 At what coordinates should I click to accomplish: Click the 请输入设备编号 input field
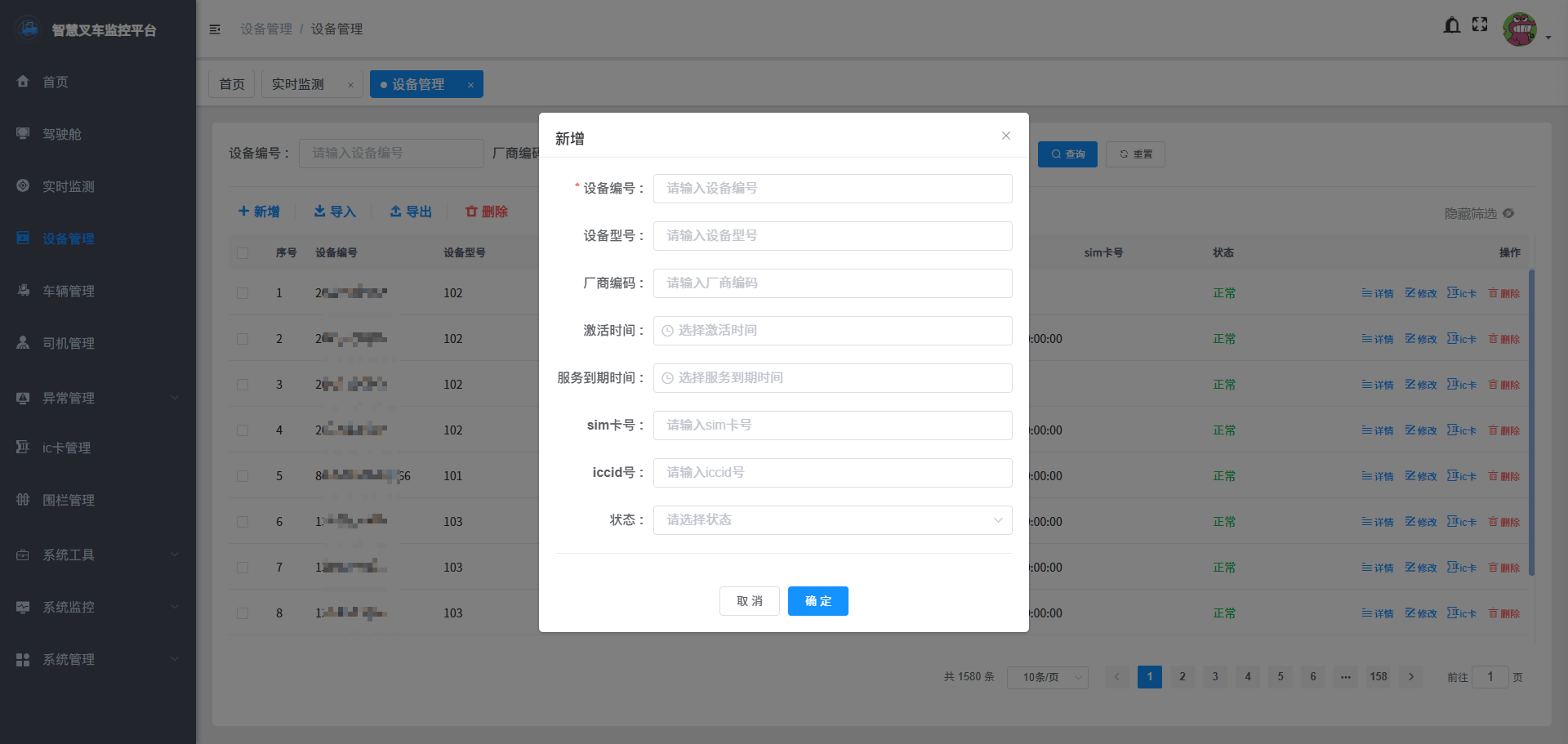tap(832, 189)
